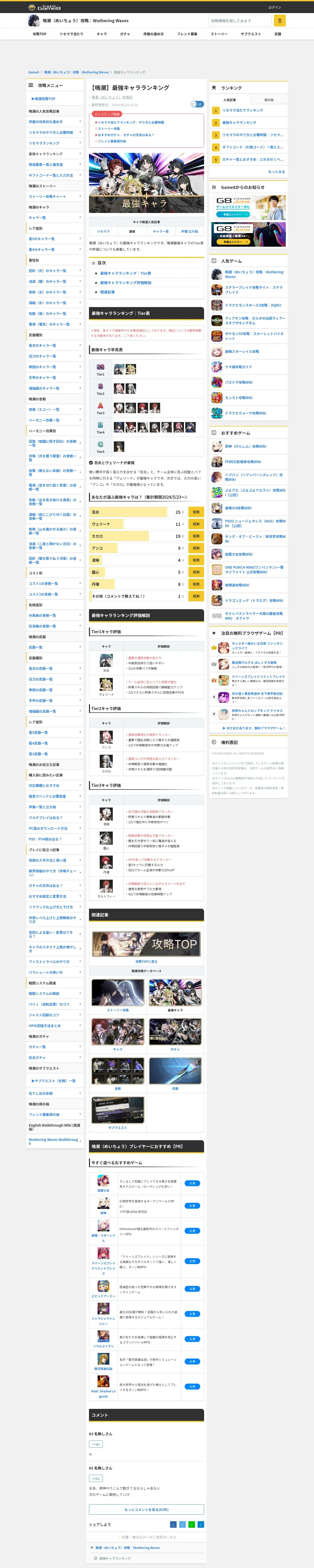Switch ranking panel to 掲示板 tab

coord(269,100)
